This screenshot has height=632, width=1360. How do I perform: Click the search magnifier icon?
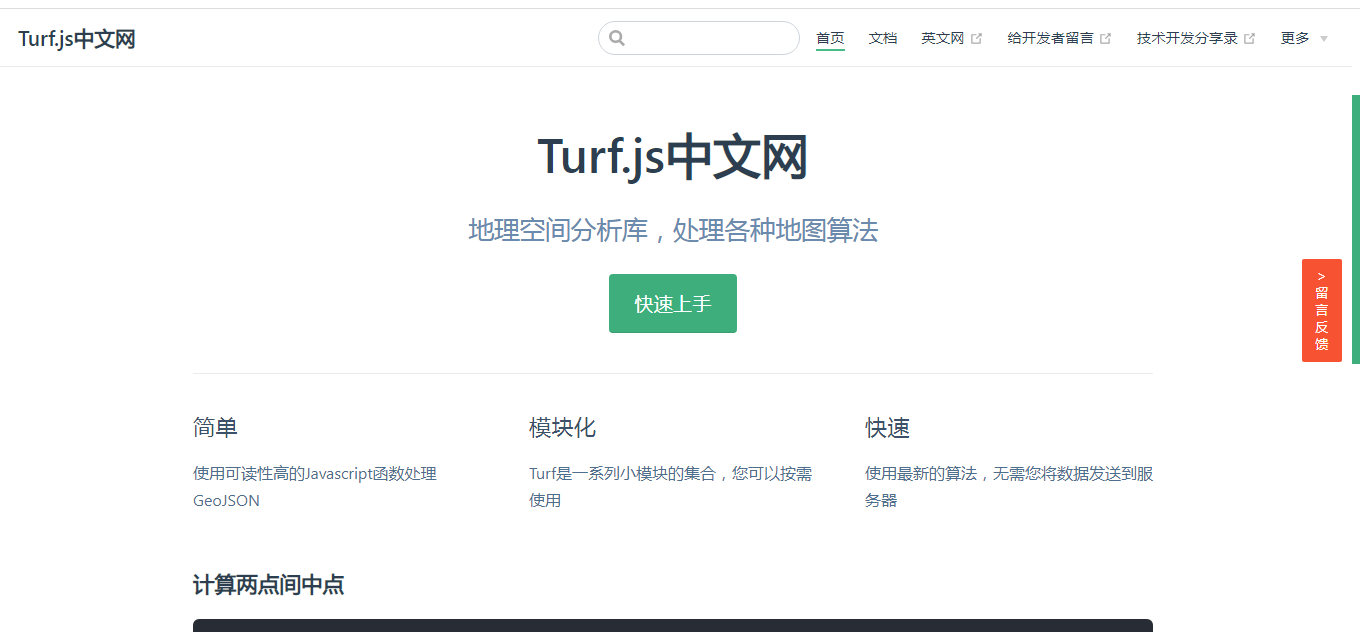[617, 38]
